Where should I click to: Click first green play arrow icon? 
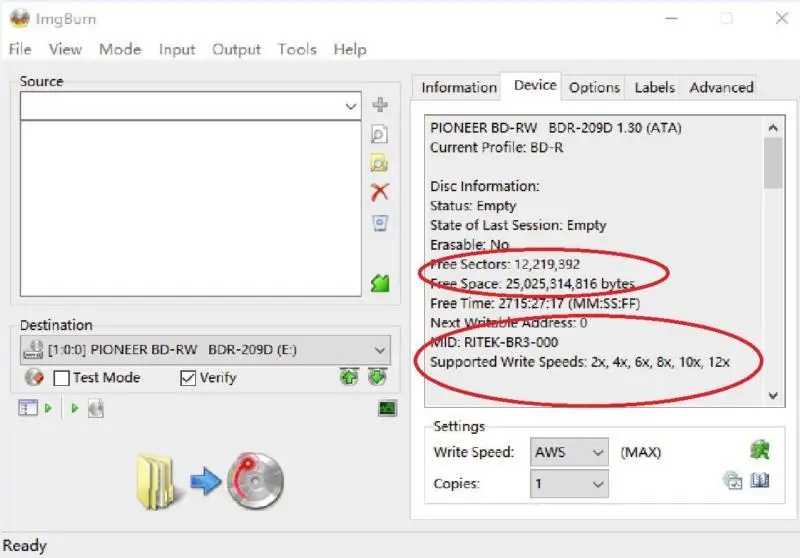click(x=48, y=408)
